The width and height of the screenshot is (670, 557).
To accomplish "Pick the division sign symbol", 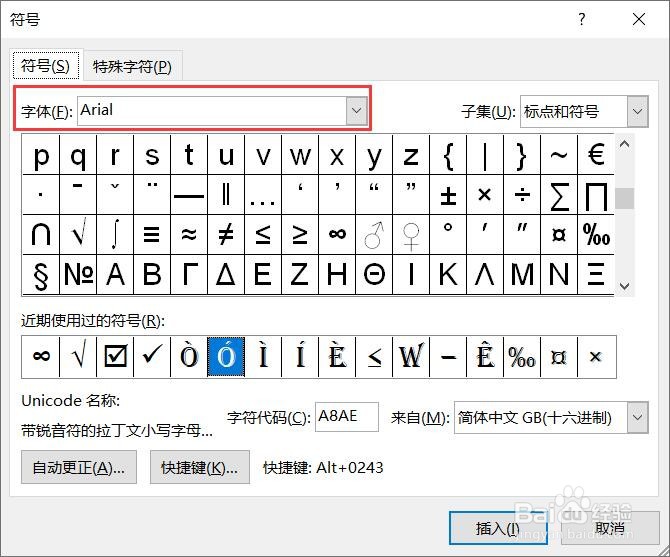I will (522, 195).
